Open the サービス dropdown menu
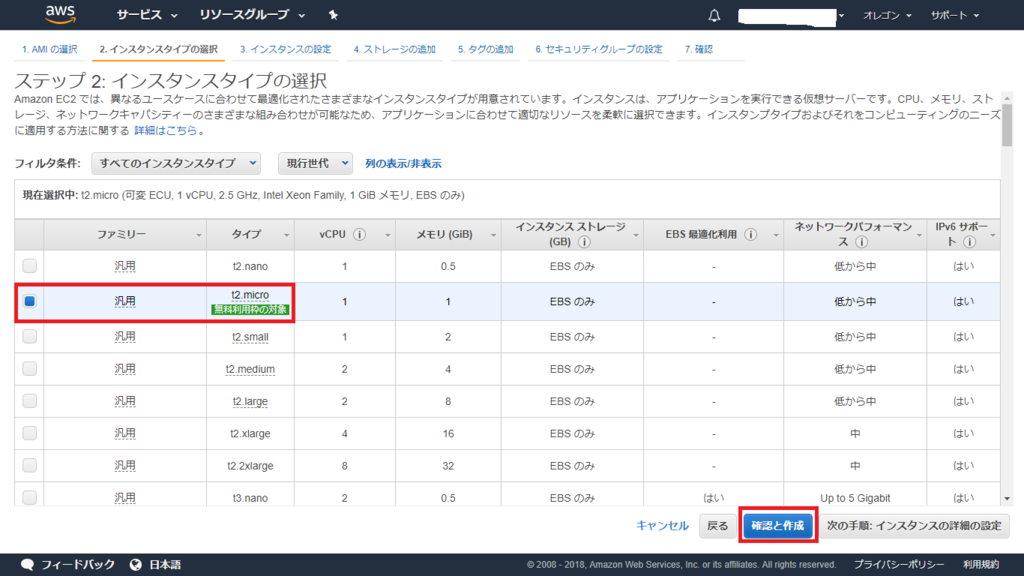The width and height of the screenshot is (1024, 576). [146, 15]
